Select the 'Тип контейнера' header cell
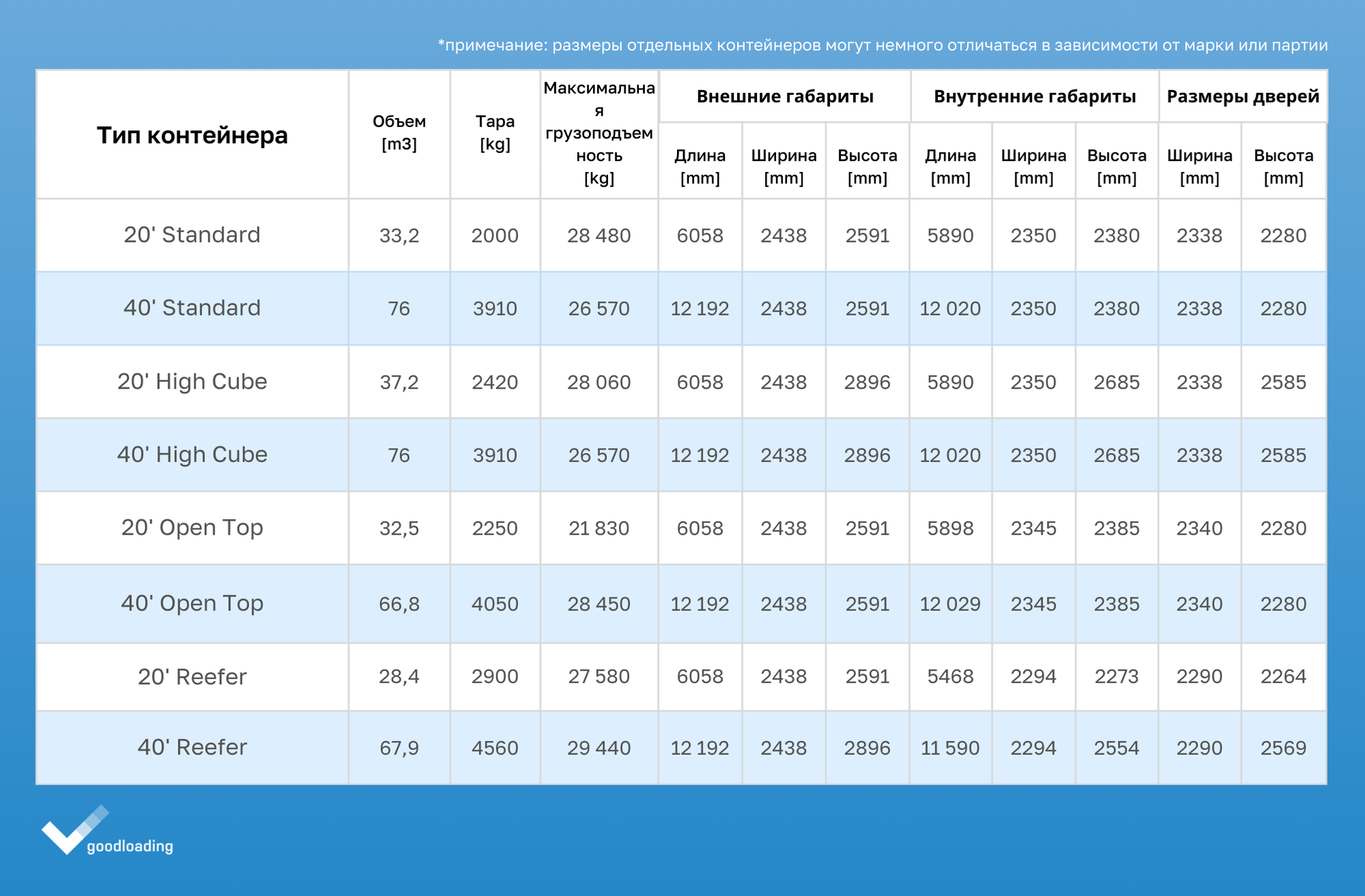1365x896 pixels. click(192, 135)
